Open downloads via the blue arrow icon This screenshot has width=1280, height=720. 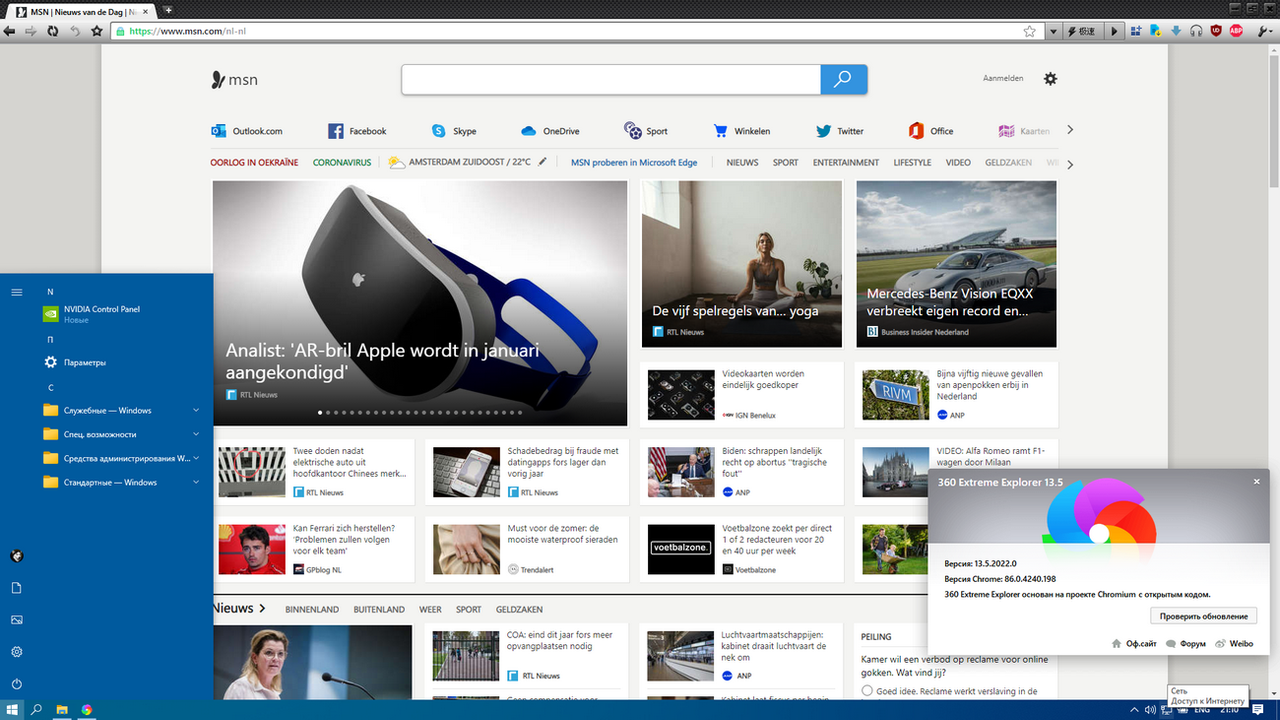point(1176,31)
